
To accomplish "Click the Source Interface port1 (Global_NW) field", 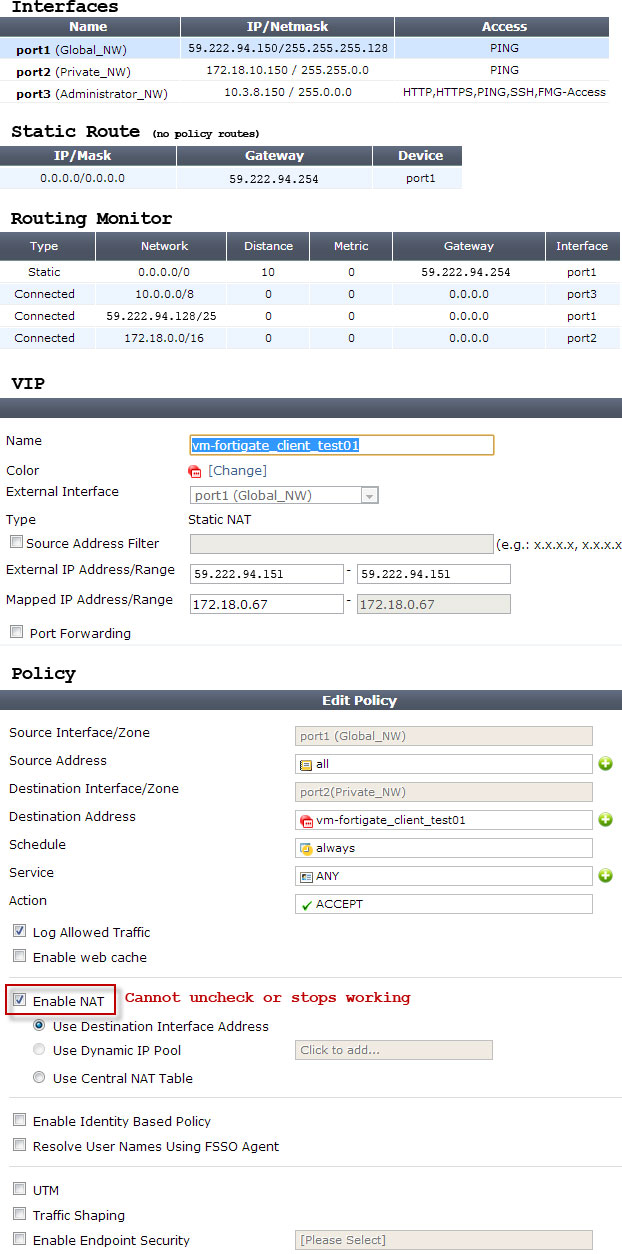I will tap(444, 736).
